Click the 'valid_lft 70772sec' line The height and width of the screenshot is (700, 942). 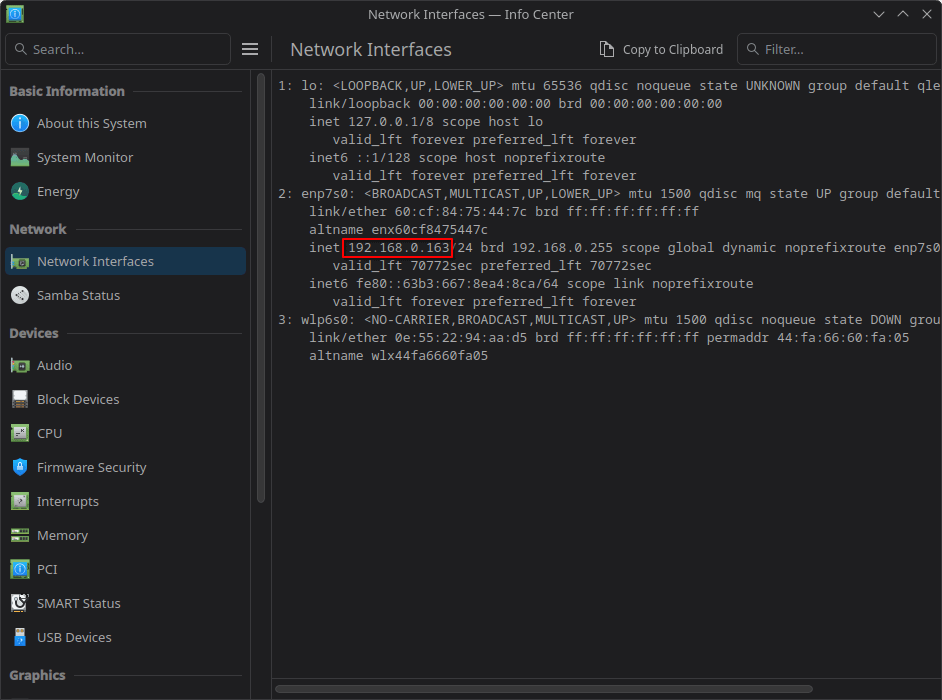pyautogui.click(x=492, y=266)
